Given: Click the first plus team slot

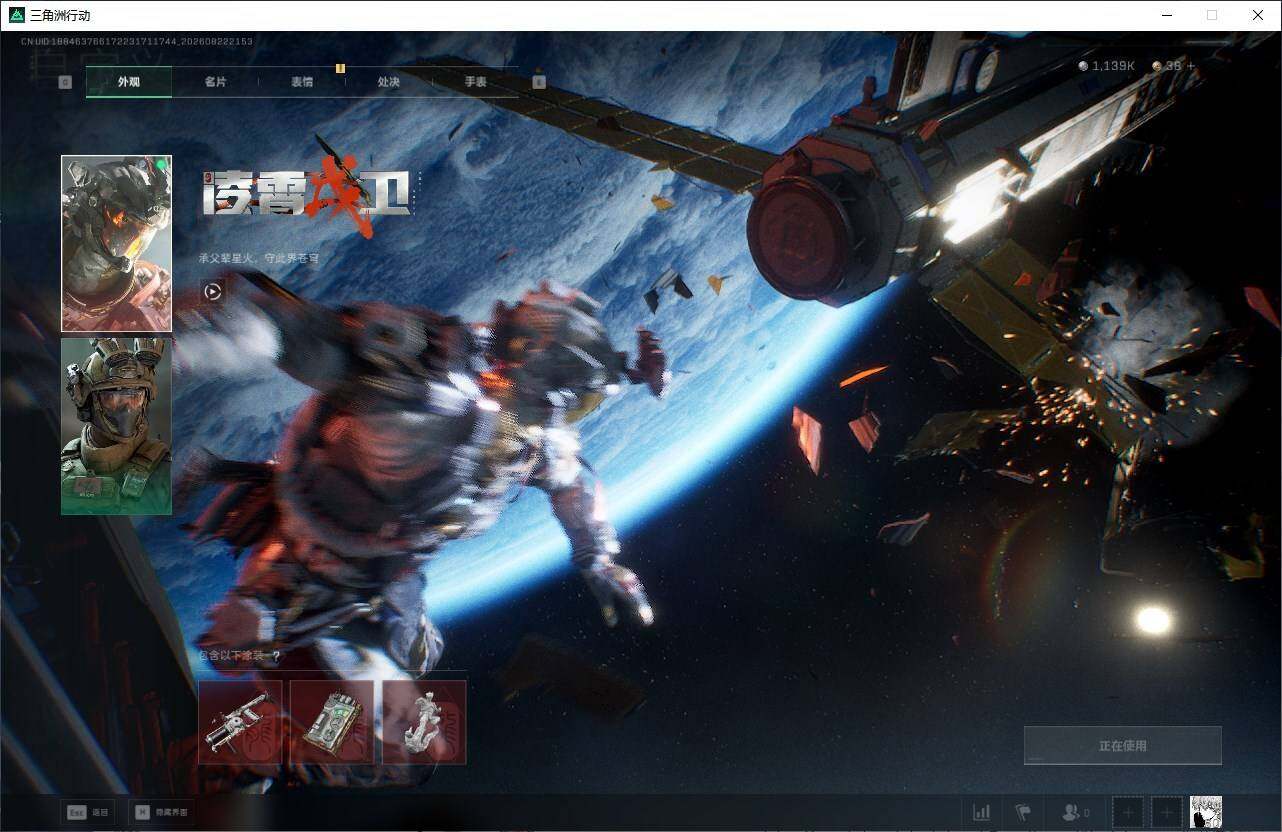Looking at the screenshot, I should (x=1128, y=812).
